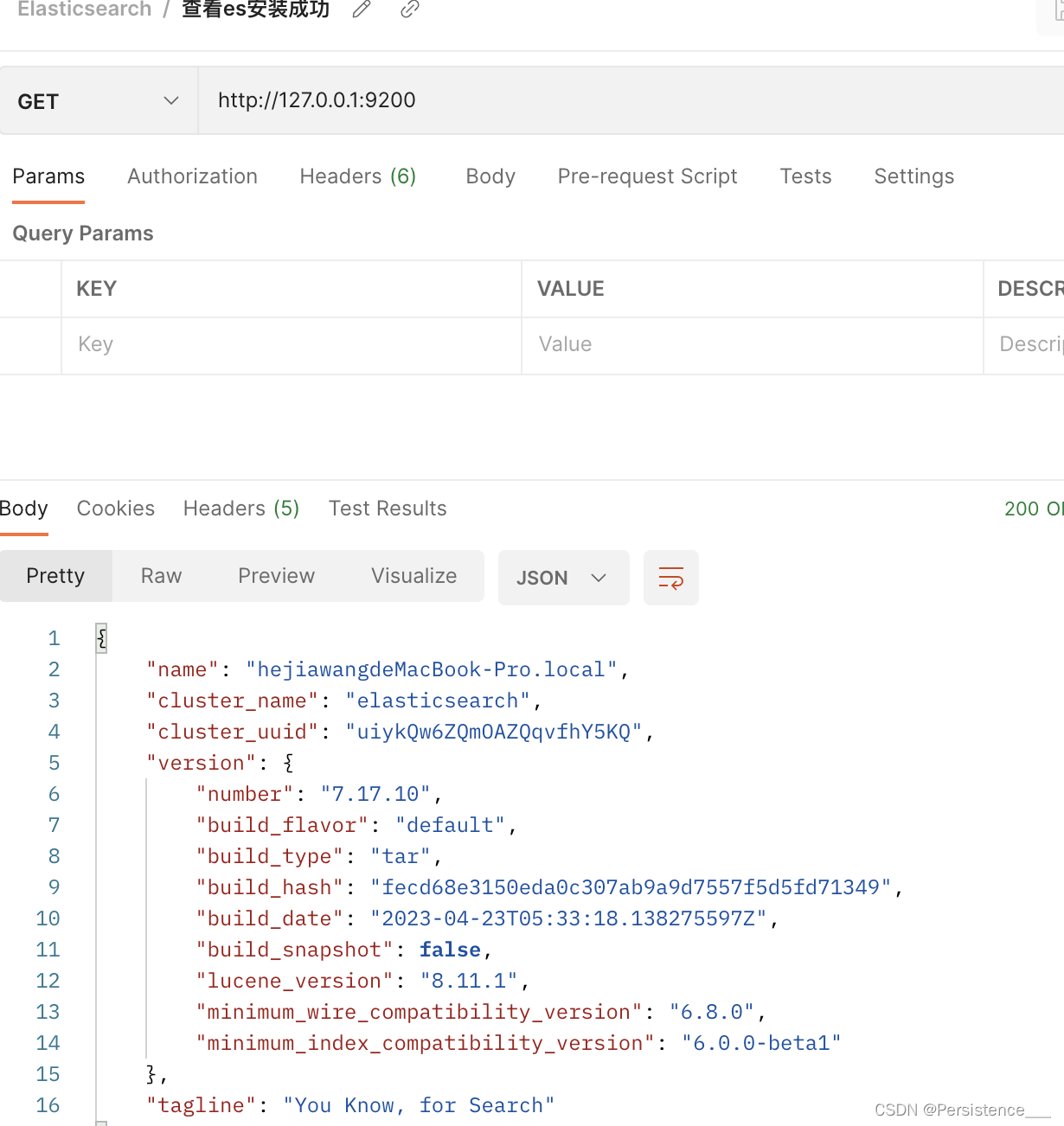Click the version number "7.17.10"
The width and height of the screenshot is (1064, 1126).
375,794
